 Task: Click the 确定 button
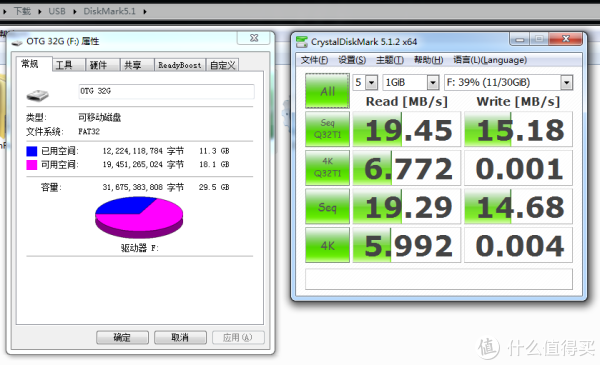[x=122, y=337]
